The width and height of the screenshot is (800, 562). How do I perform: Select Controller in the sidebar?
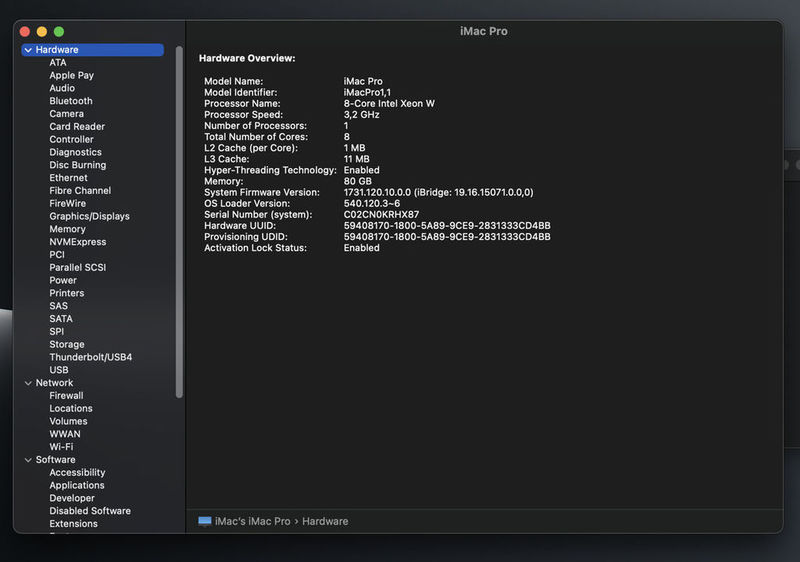click(x=71, y=139)
